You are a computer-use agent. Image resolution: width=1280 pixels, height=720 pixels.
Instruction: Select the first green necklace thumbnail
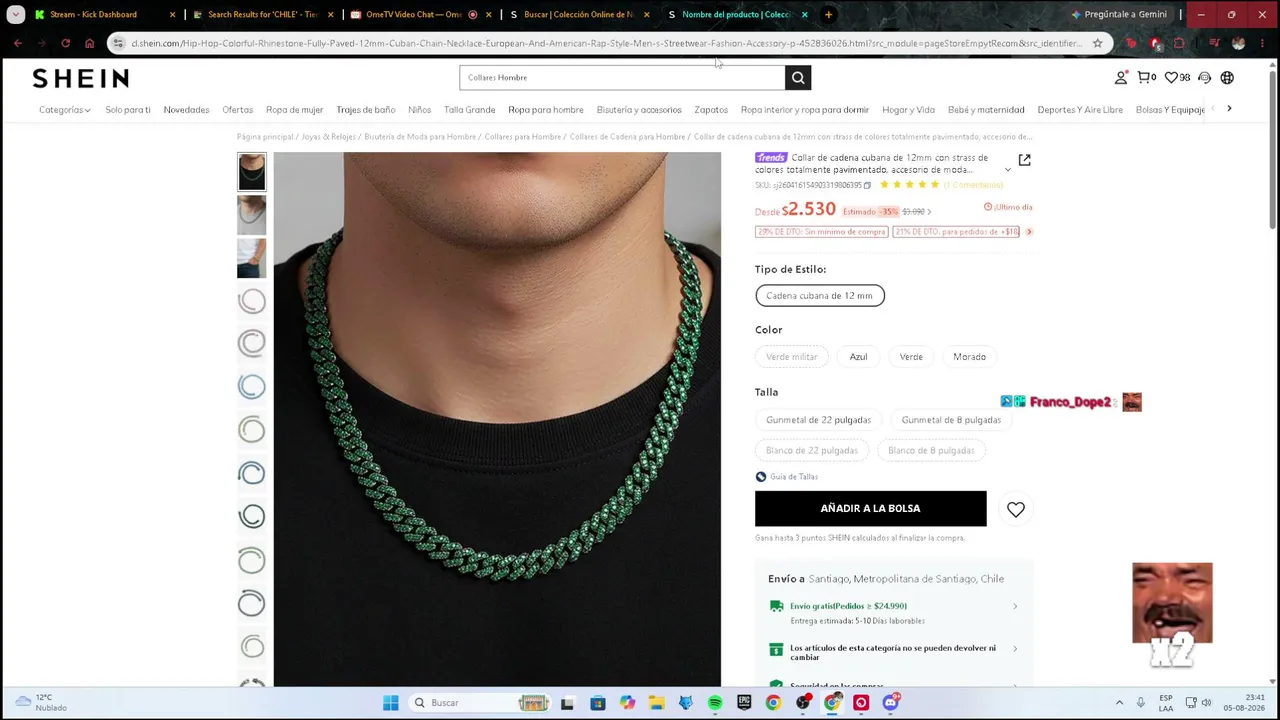[252, 172]
